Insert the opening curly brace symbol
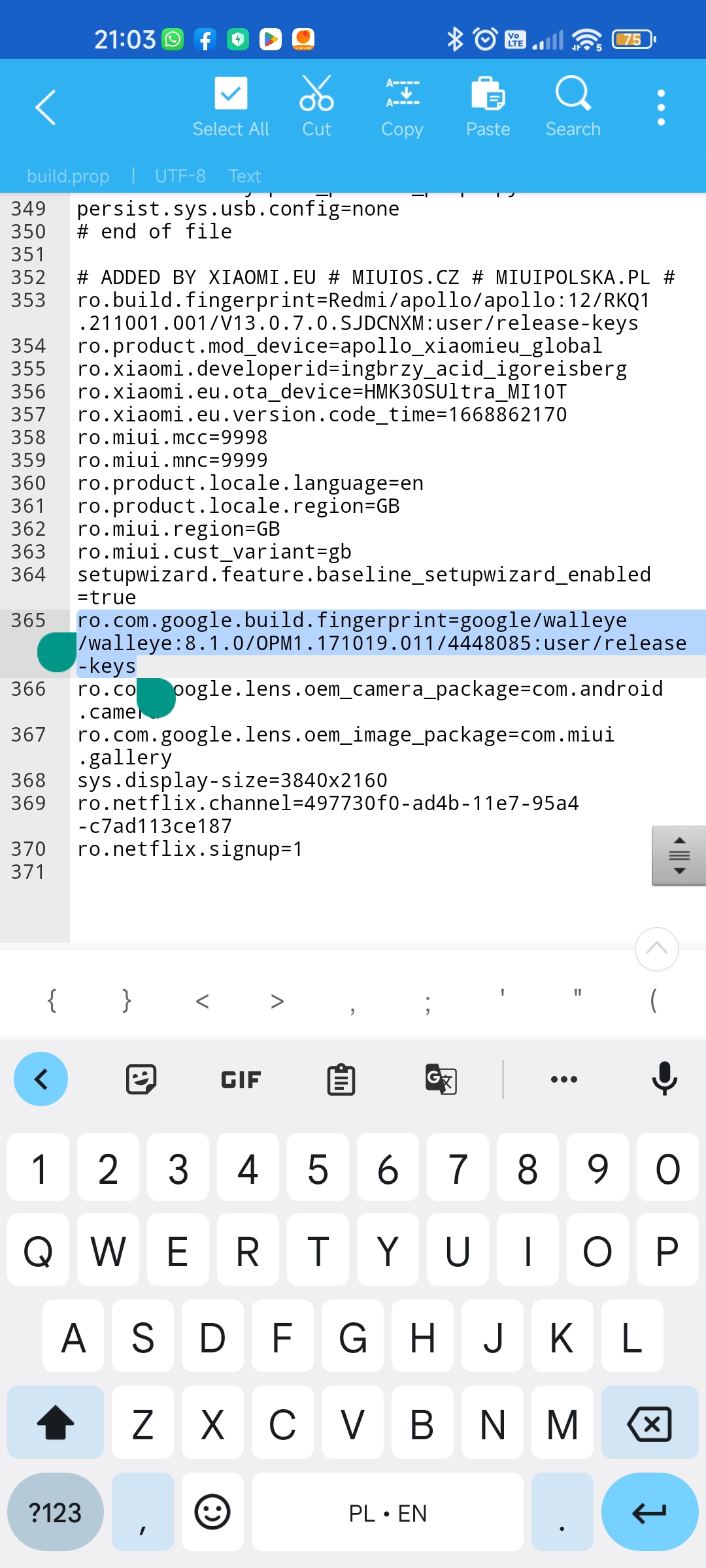 coord(52,1000)
